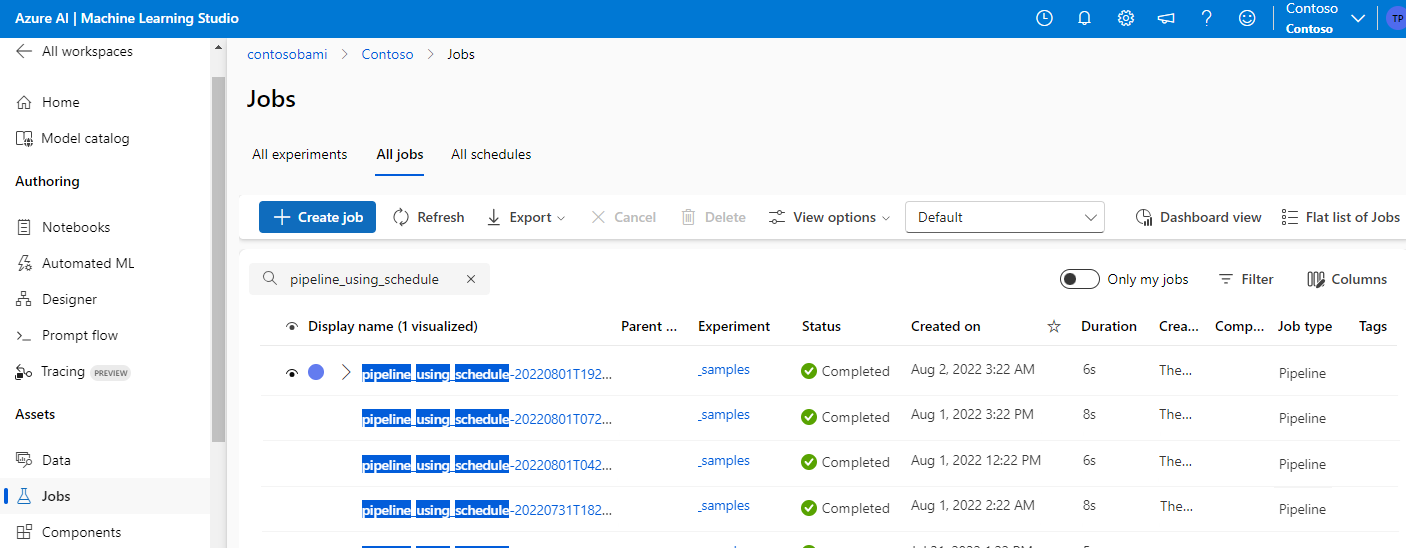Sort by Created on column header

(x=945, y=326)
